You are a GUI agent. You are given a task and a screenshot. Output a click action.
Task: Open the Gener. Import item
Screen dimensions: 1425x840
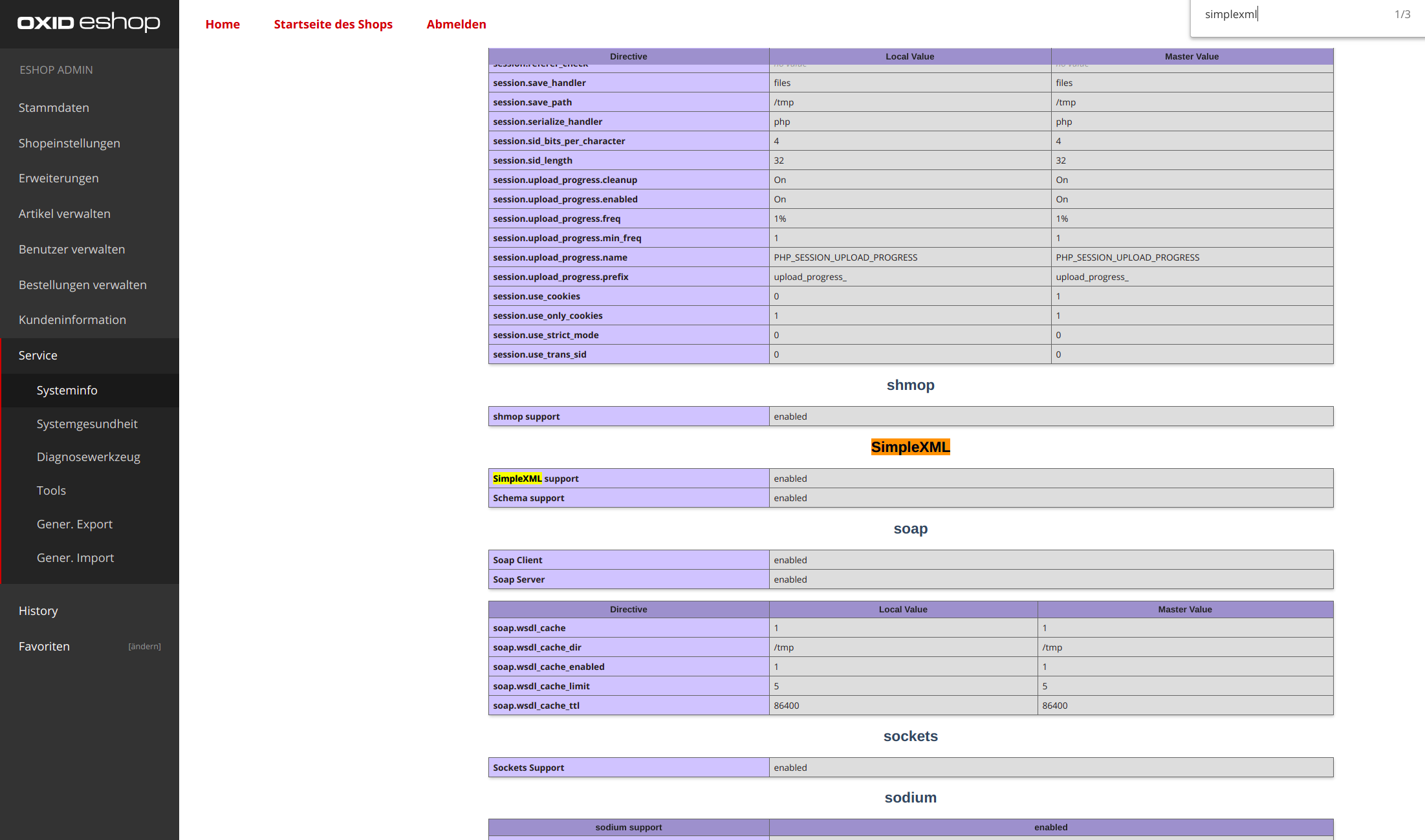[76, 557]
